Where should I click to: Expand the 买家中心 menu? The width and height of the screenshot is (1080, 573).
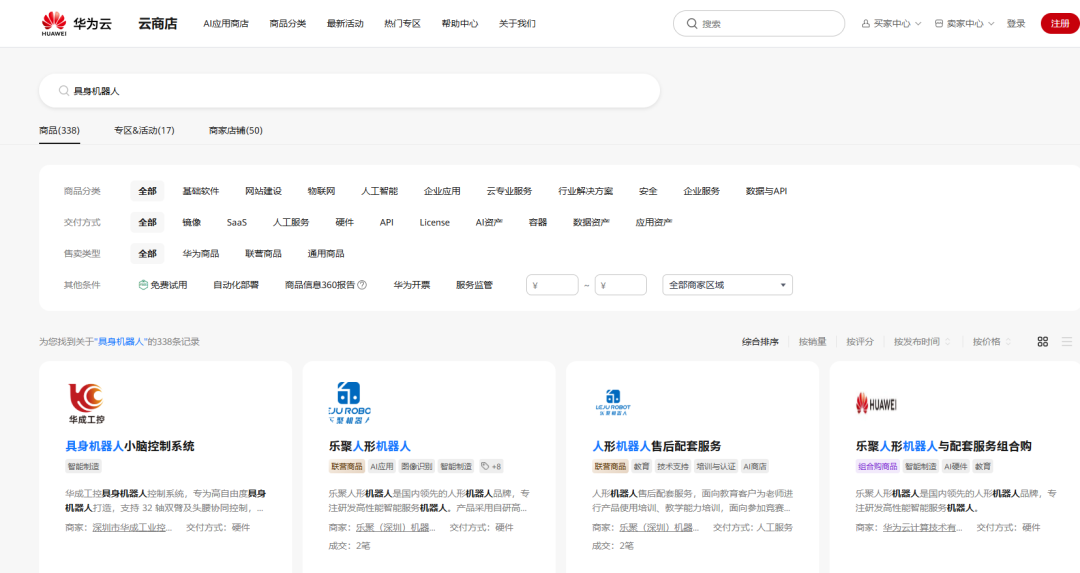[x=891, y=24]
